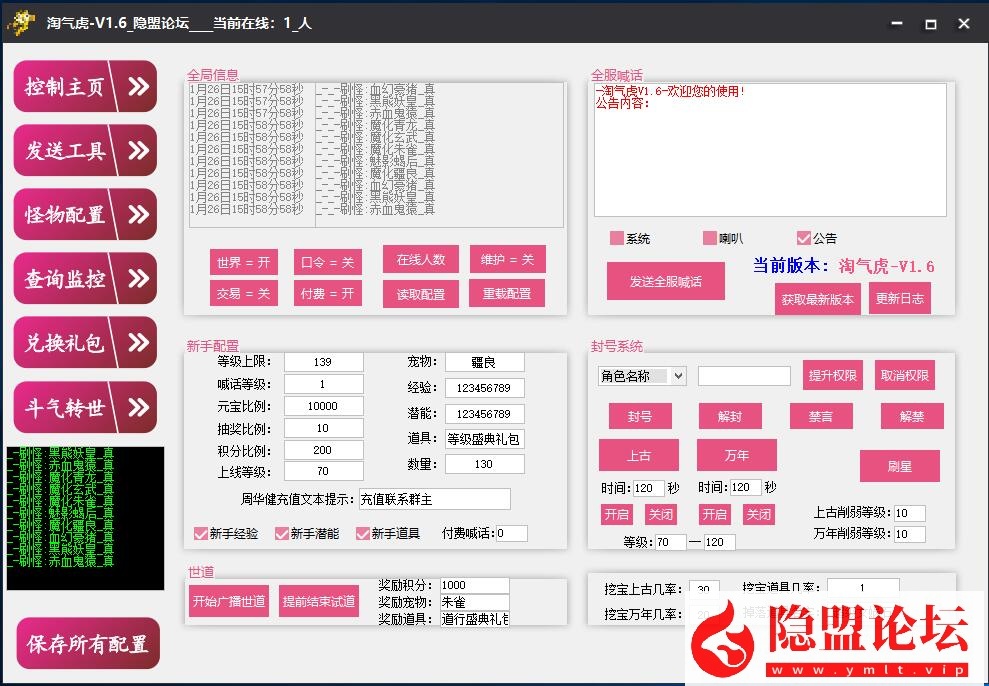
Task: Click the 获取最新版本 button
Action: 817,299
